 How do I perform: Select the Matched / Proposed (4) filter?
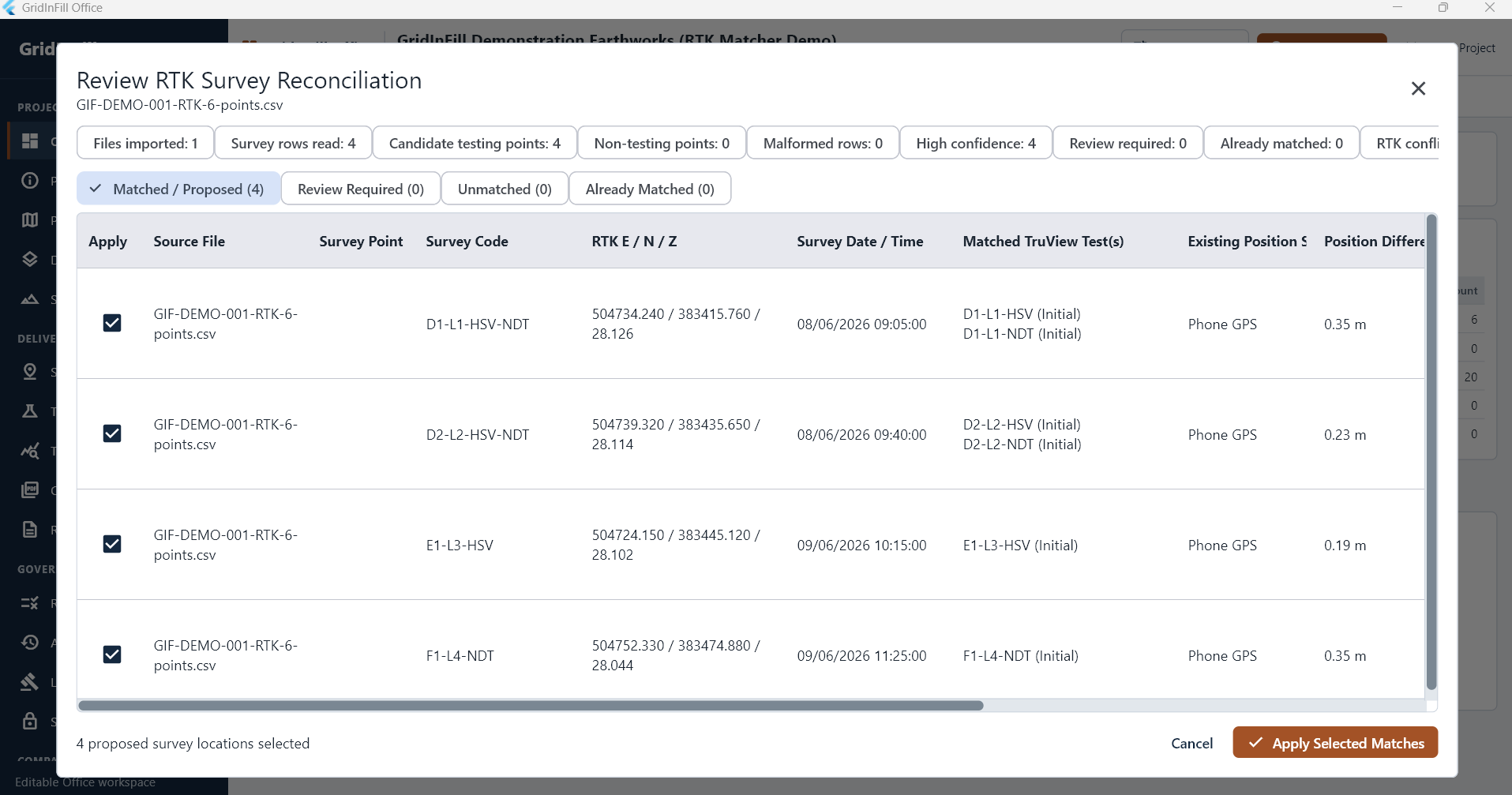pos(178,189)
